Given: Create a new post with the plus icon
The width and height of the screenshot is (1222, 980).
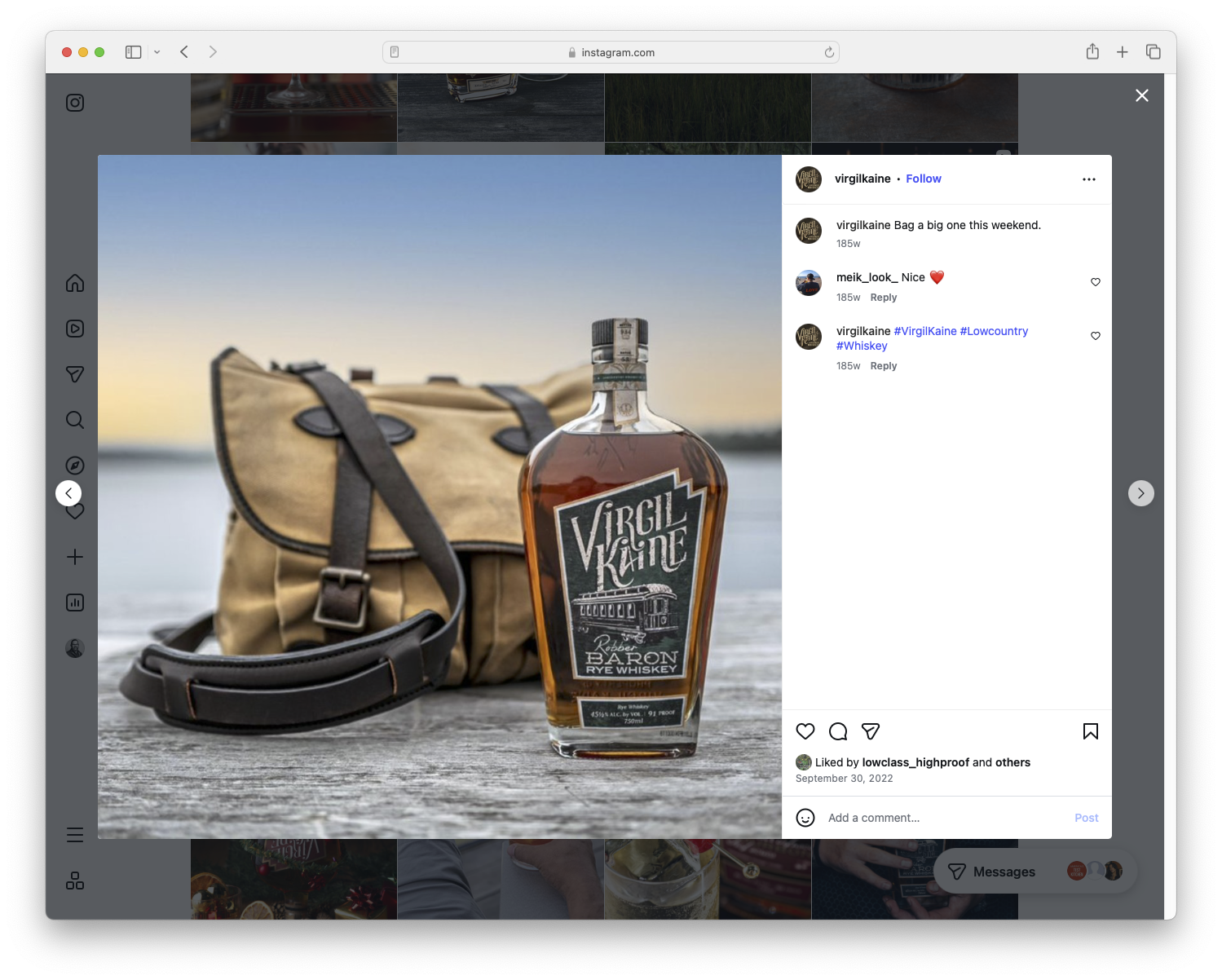Looking at the screenshot, I should pos(74,557).
